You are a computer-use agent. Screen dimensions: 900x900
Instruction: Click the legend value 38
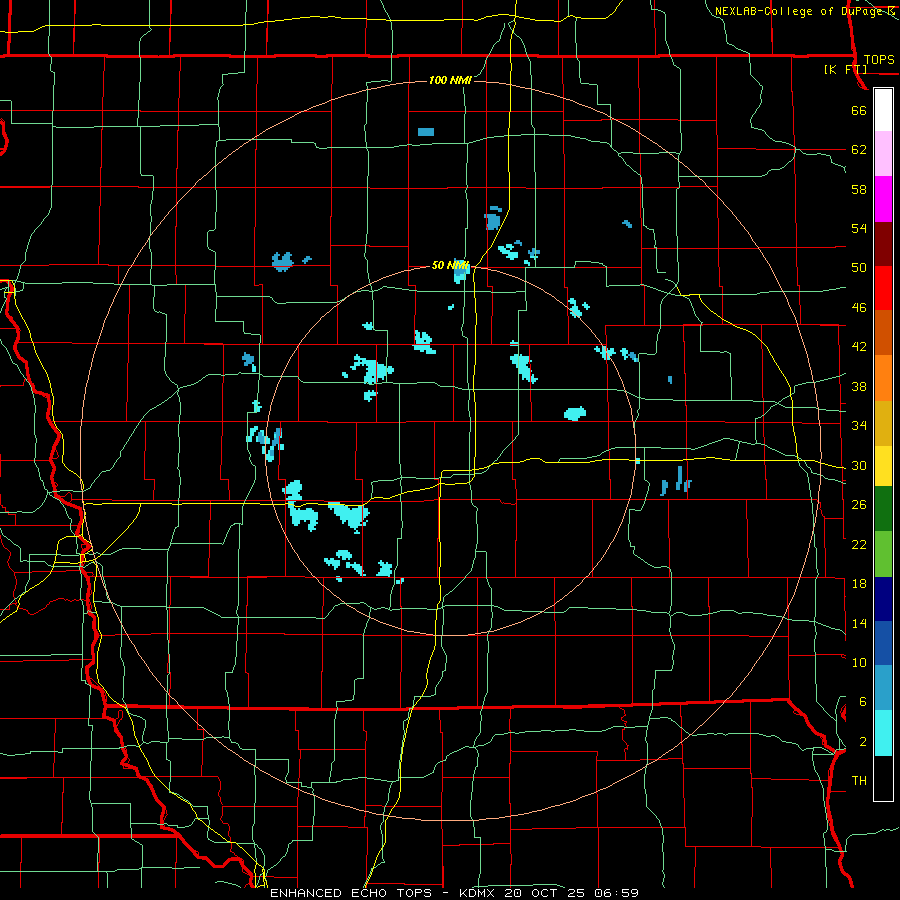859,386
